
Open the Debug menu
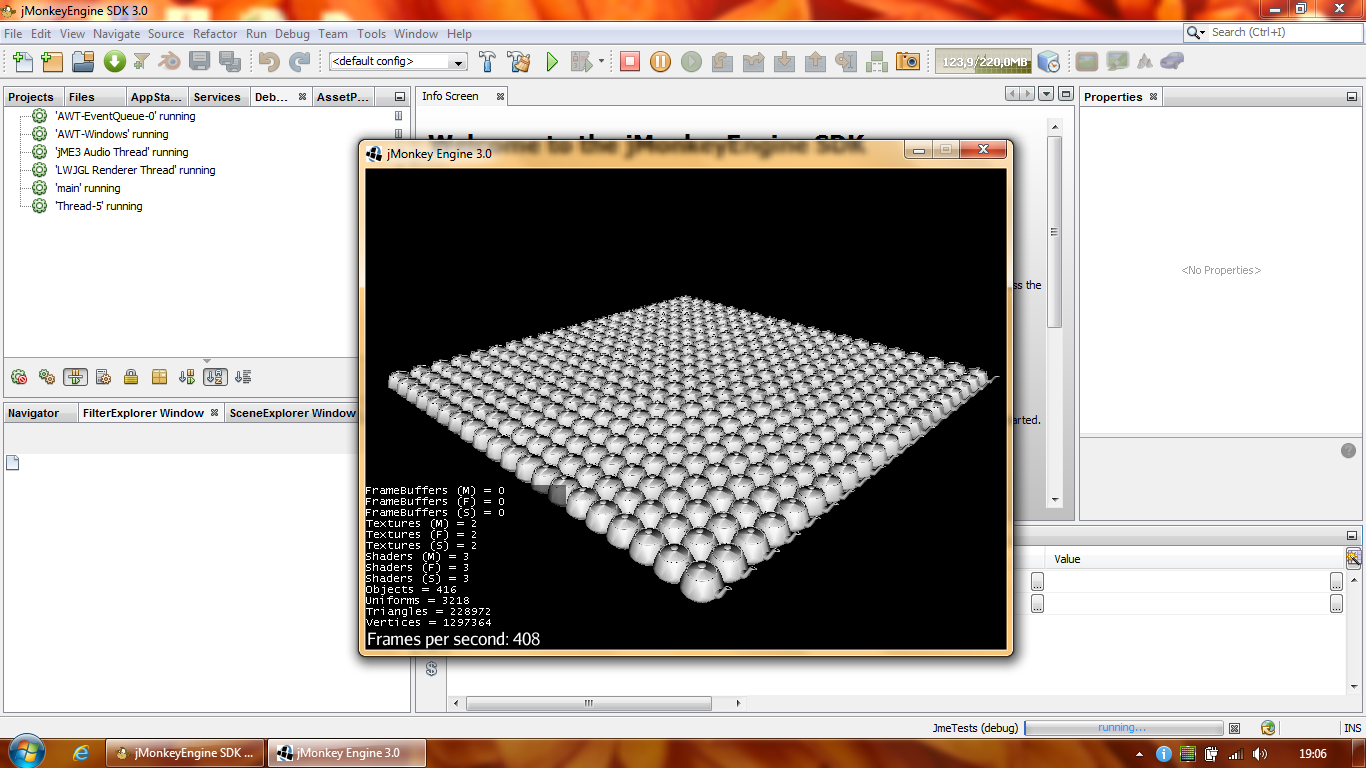[292, 33]
